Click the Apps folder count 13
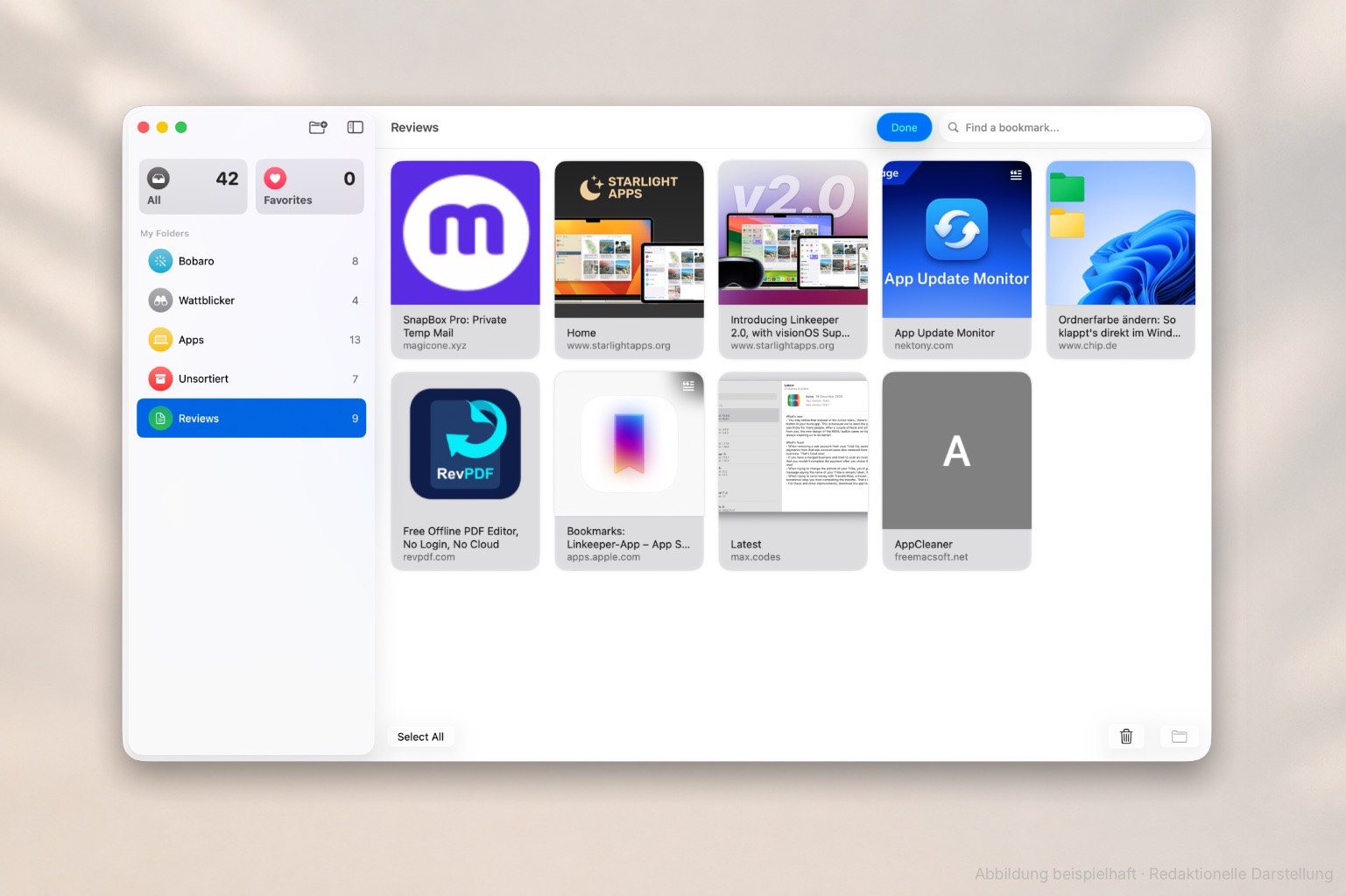Image resolution: width=1346 pixels, height=896 pixels. click(355, 340)
